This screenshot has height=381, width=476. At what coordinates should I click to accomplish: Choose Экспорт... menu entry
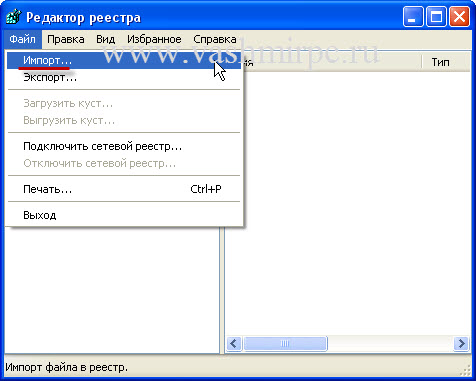[x=124, y=78]
